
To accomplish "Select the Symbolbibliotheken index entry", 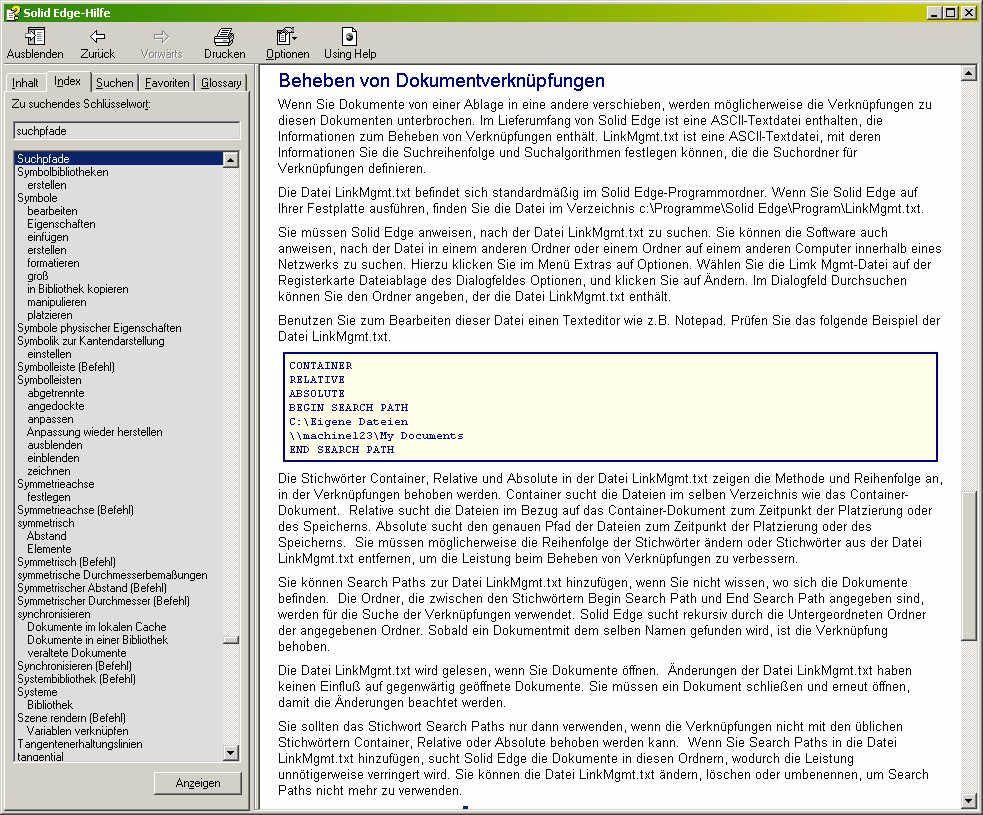I will [x=63, y=172].
